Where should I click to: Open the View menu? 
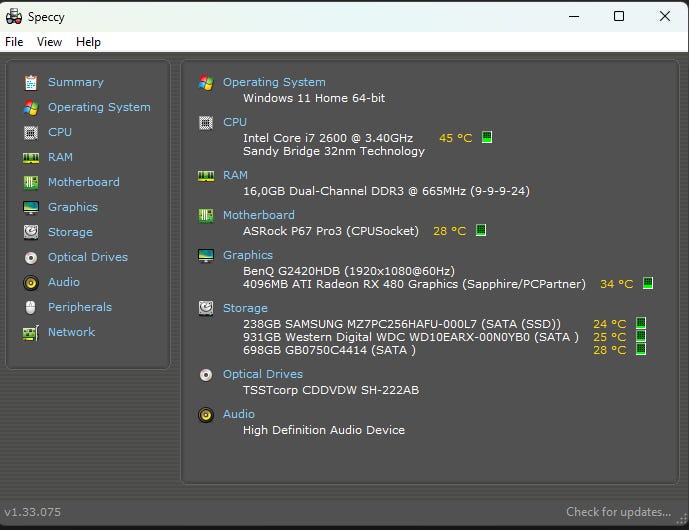tap(49, 42)
